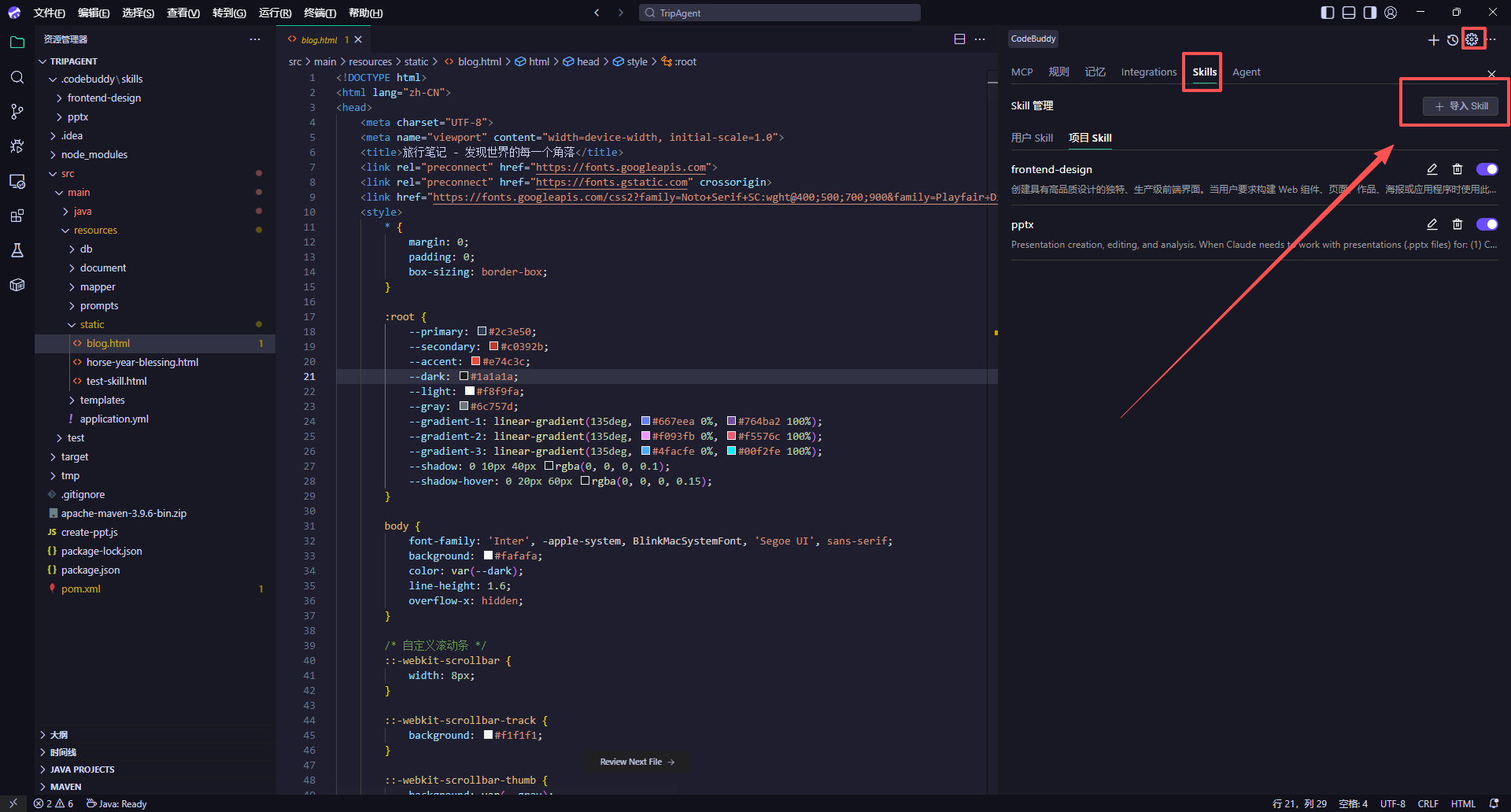The height and width of the screenshot is (812, 1511).
Task: Open Remote Explorer in activity bar
Action: pos(17,181)
